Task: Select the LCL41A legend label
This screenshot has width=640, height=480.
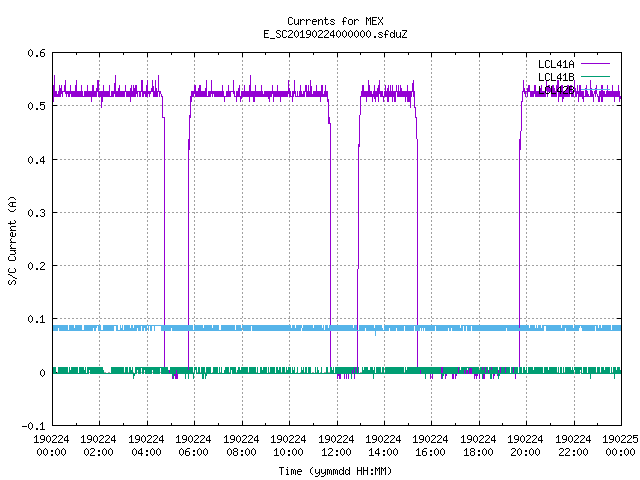Action: click(556, 64)
